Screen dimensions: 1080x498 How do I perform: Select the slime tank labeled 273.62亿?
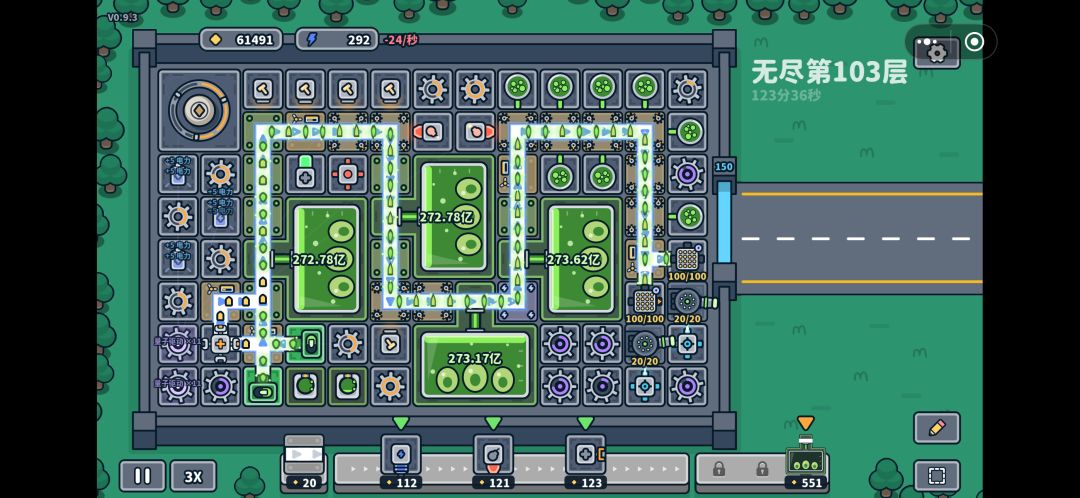coord(581,259)
